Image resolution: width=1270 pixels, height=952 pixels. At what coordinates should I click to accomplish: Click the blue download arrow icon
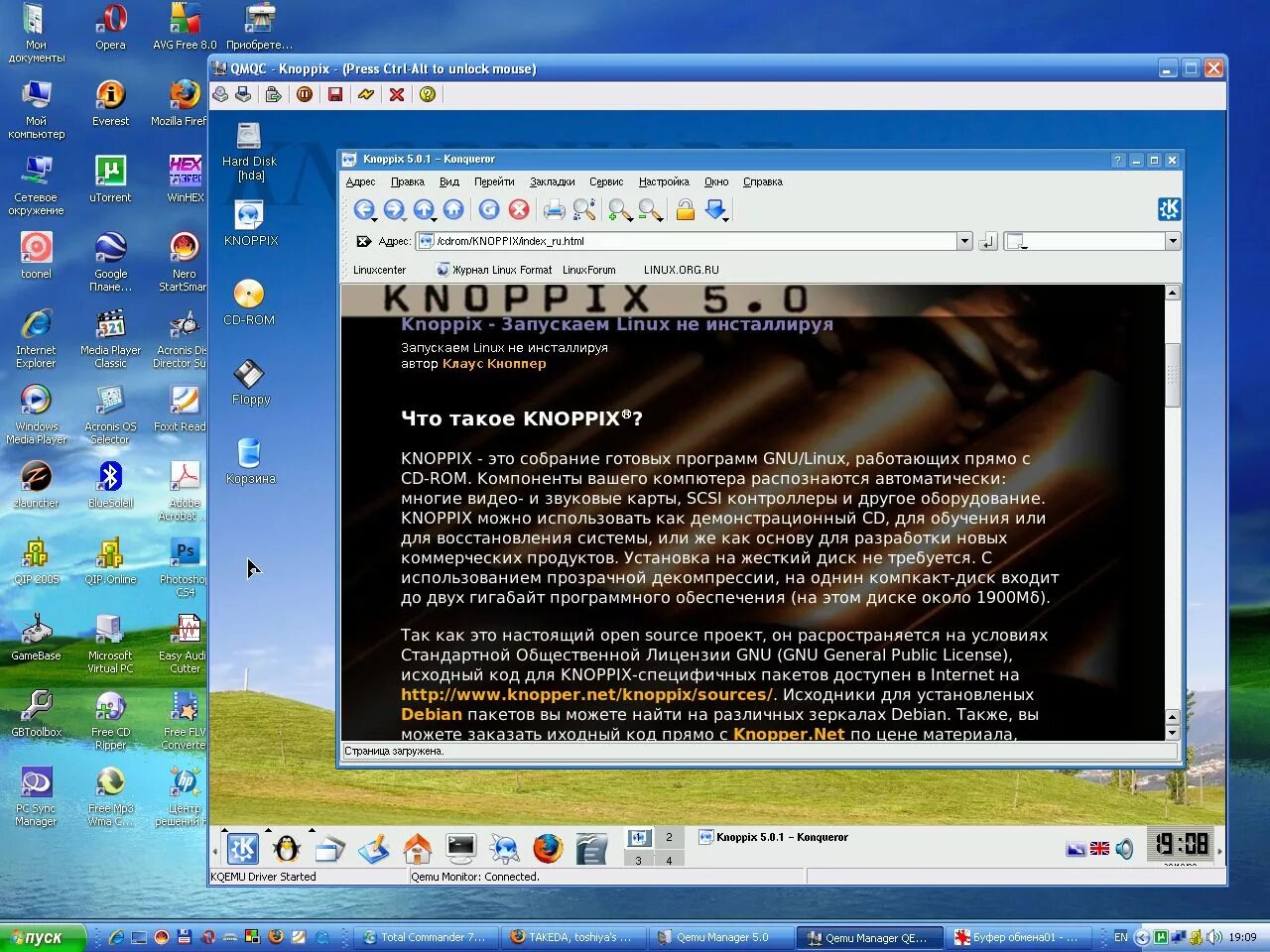click(x=716, y=209)
